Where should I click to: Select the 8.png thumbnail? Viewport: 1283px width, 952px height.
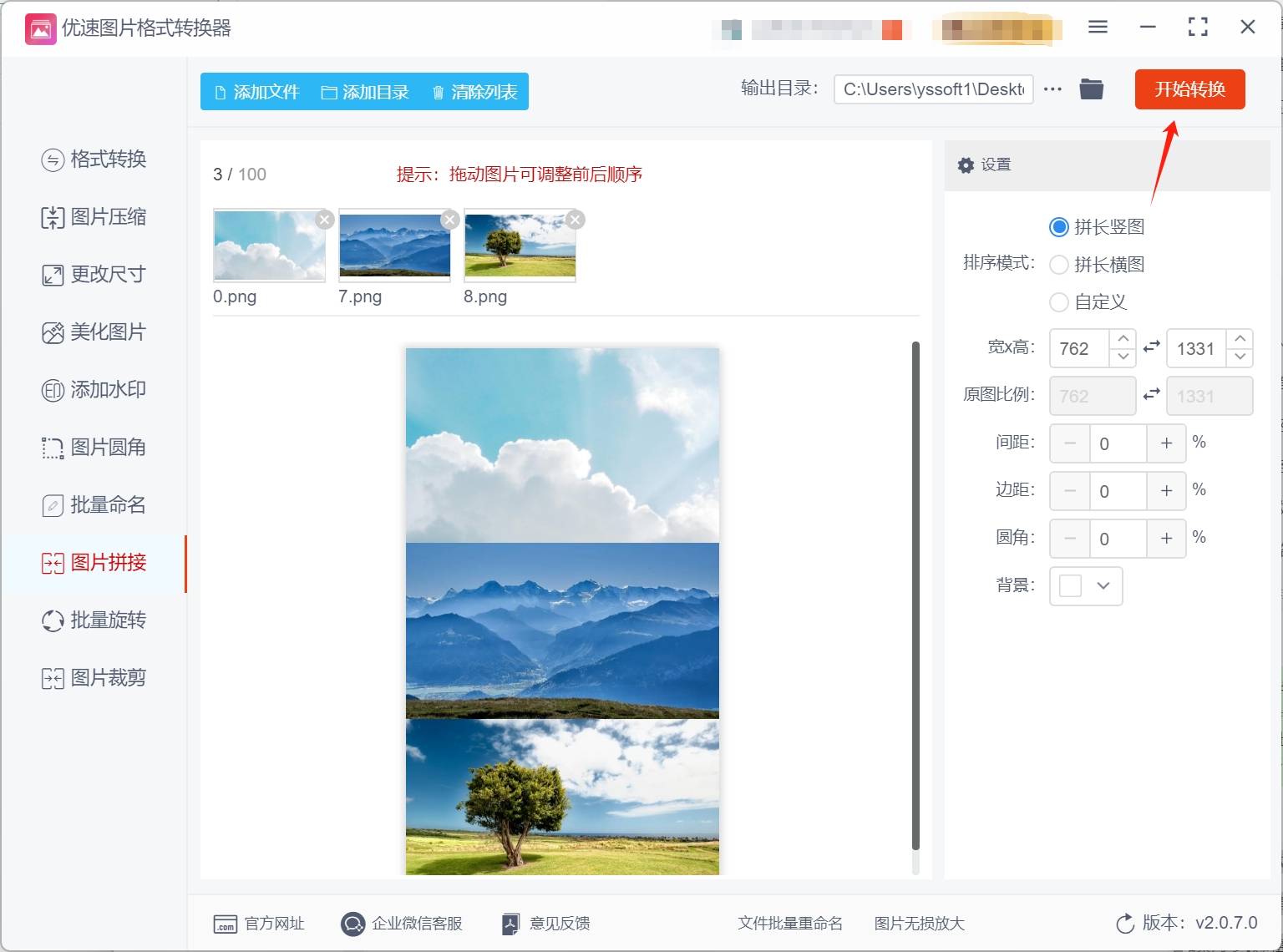point(520,246)
